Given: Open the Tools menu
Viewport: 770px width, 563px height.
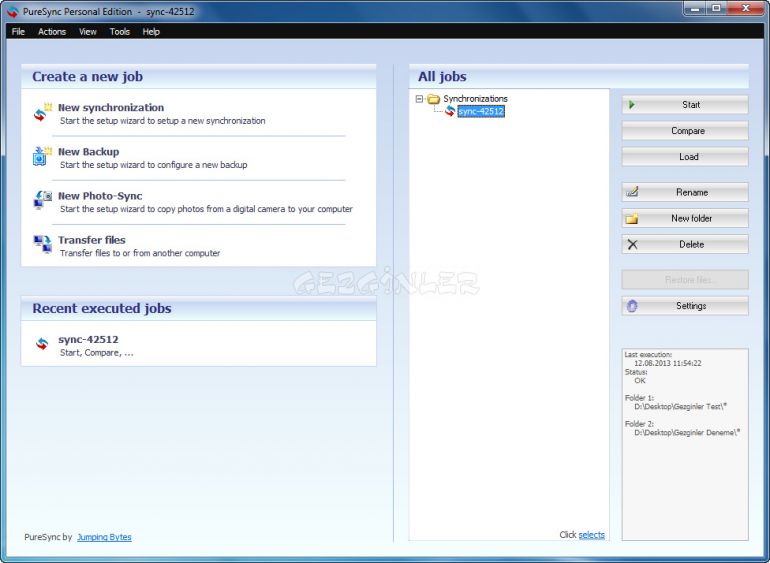Looking at the screenshot, I should click(x=120, y=32).
